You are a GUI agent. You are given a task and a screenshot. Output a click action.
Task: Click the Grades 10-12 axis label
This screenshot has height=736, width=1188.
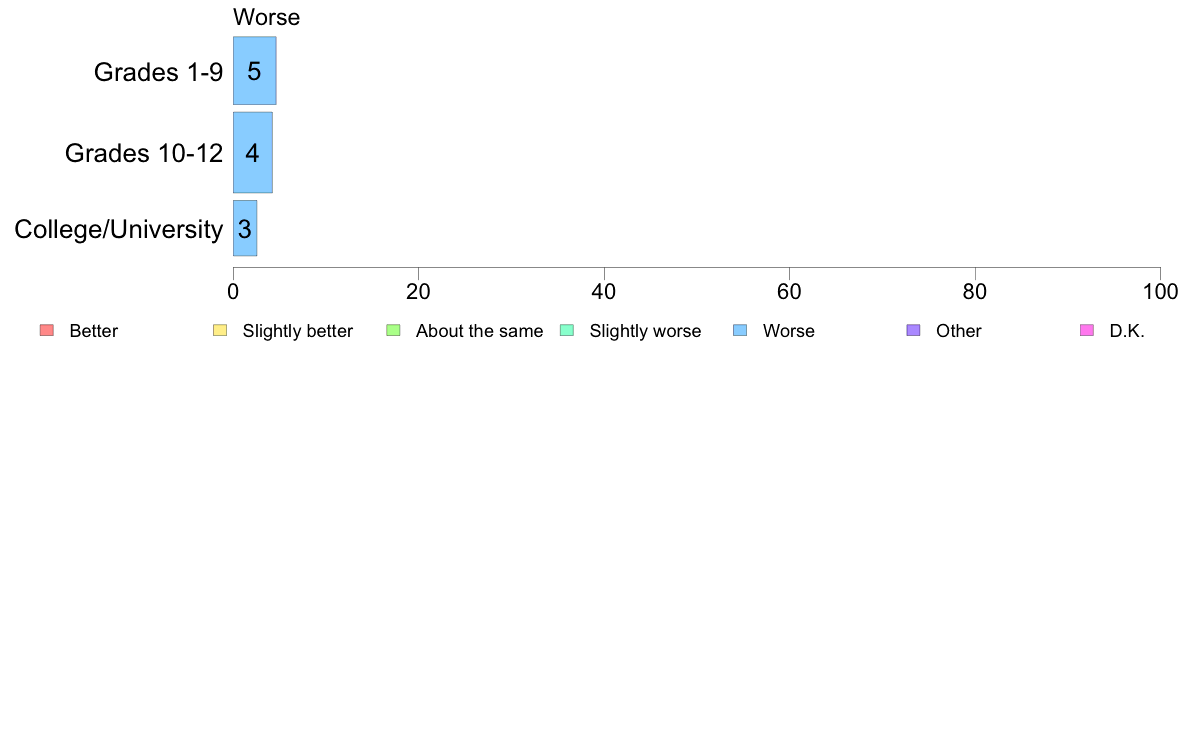(144, 153)
